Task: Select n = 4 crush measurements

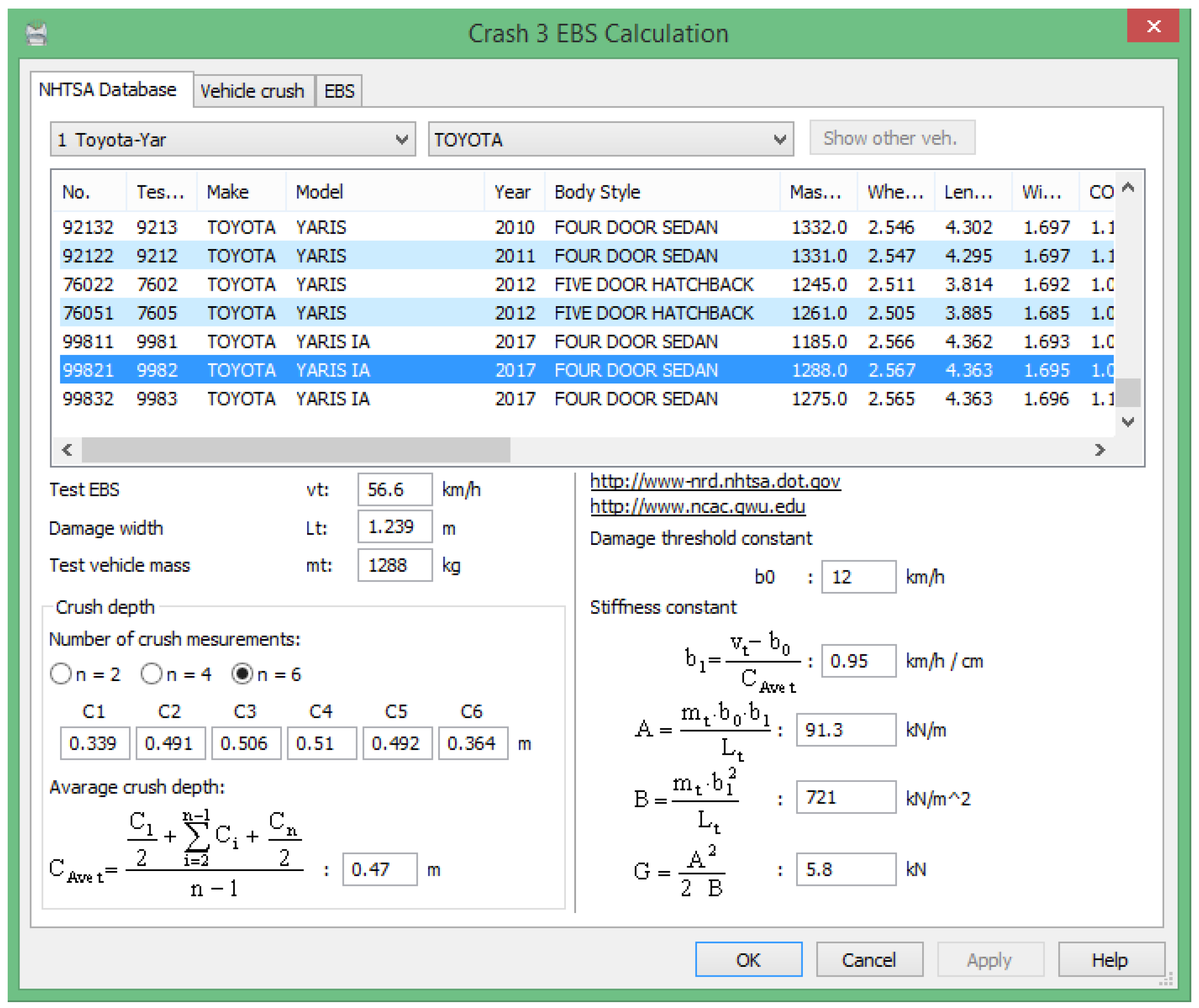Action: pos(152,674)
